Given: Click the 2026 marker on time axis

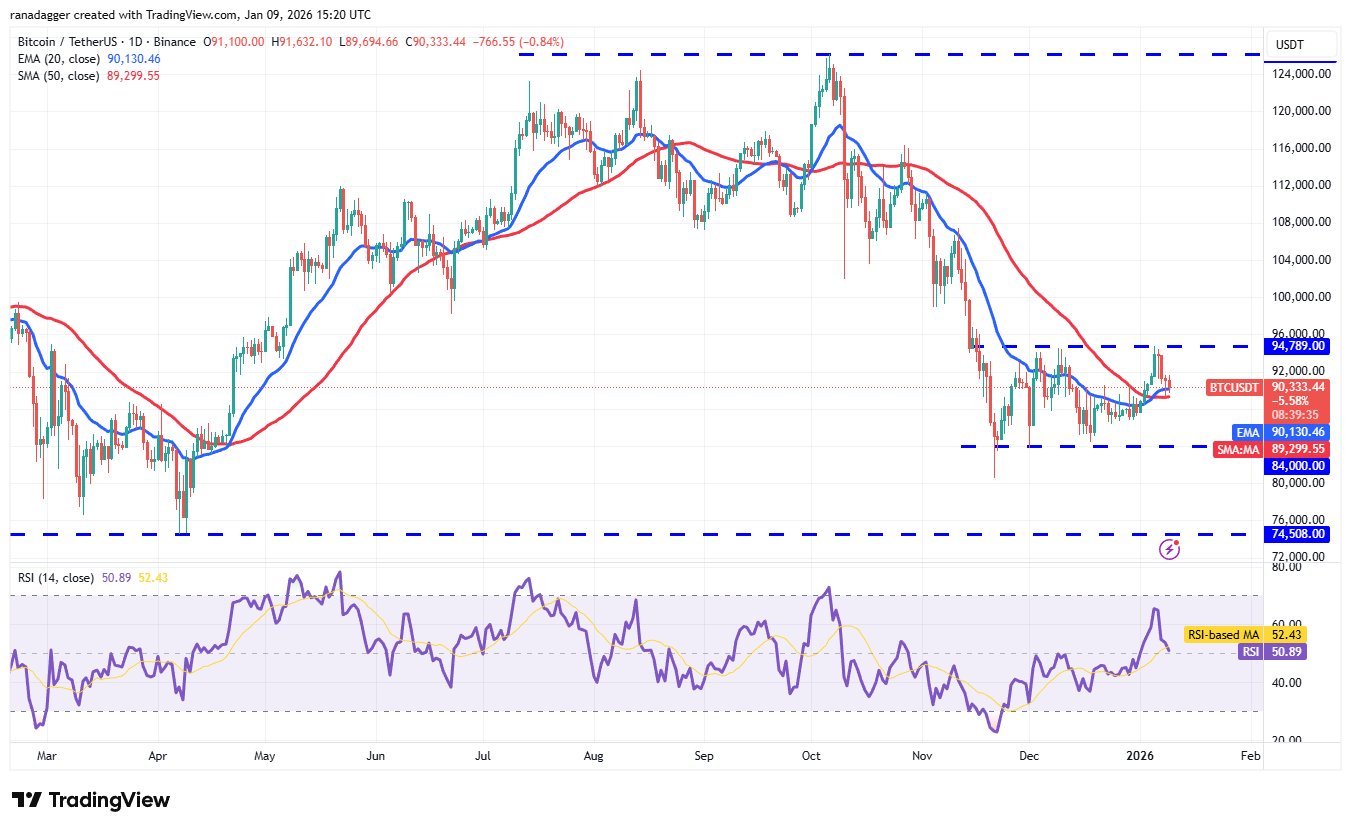Looking at the screenshot, I should (1142, 757).
